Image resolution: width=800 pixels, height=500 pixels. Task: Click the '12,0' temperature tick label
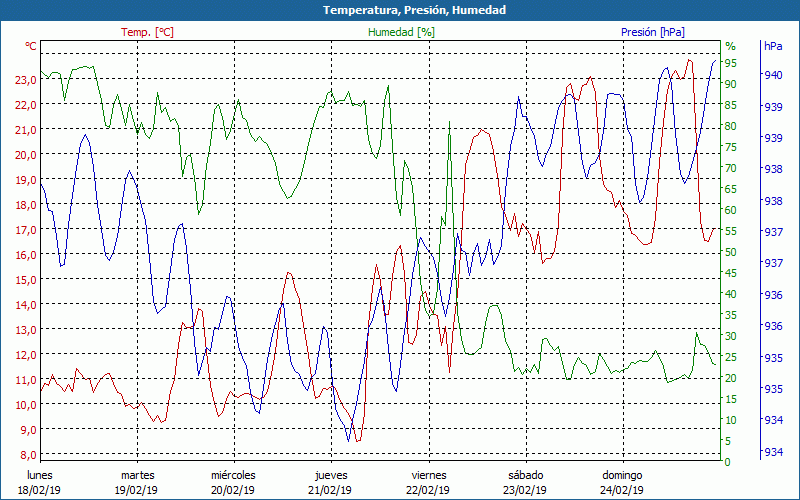(x=26, y=355)
